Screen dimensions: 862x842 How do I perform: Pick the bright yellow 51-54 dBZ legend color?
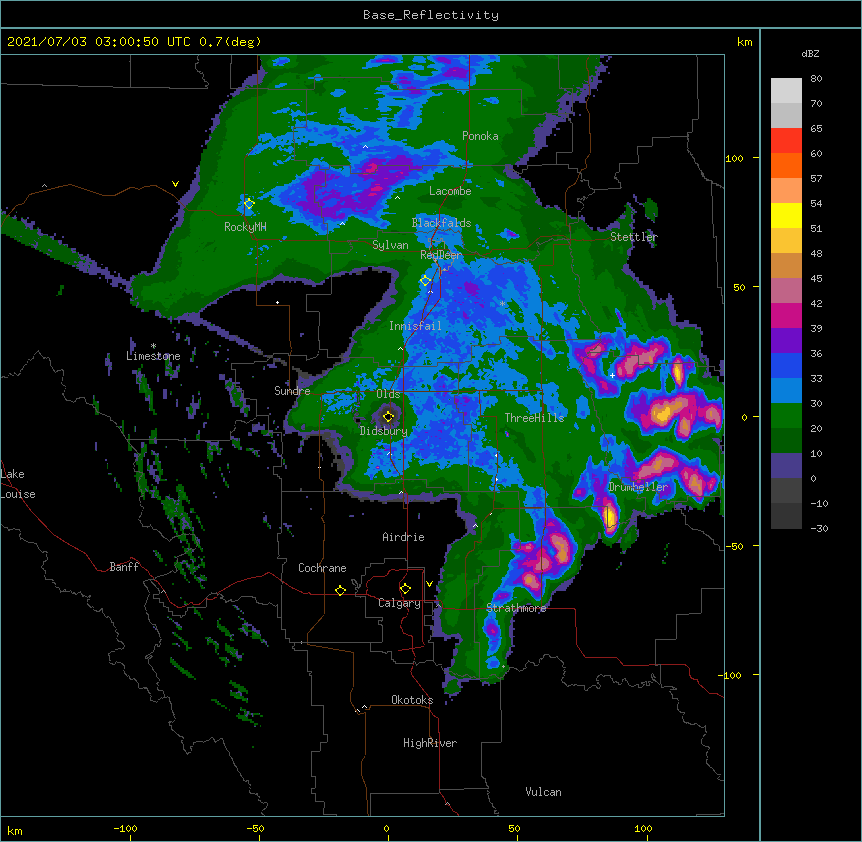(786, 215)
